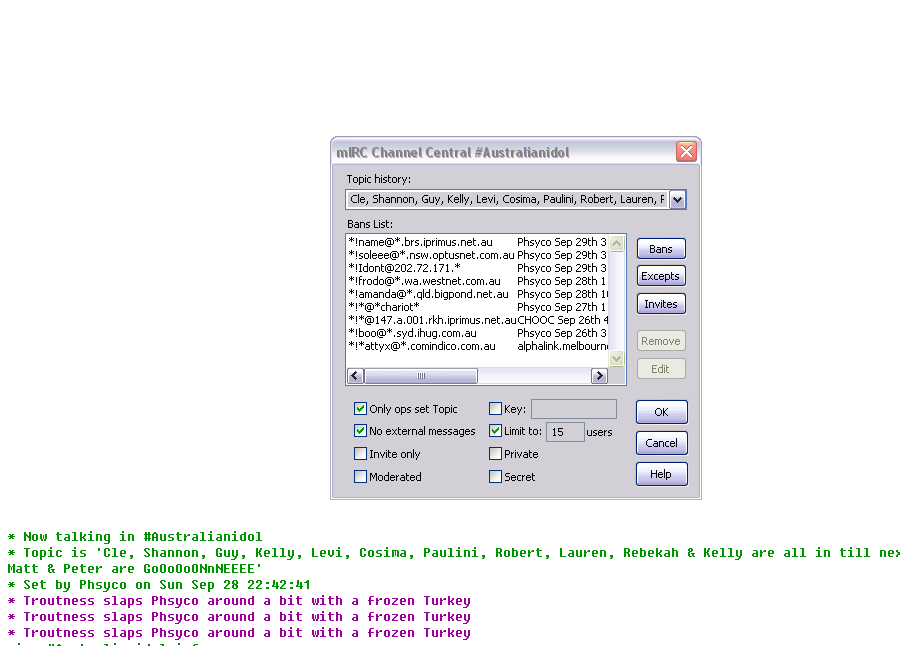Select ban *!*@147.a.001.rkh.iprimus.net.au

coord(478,320)
